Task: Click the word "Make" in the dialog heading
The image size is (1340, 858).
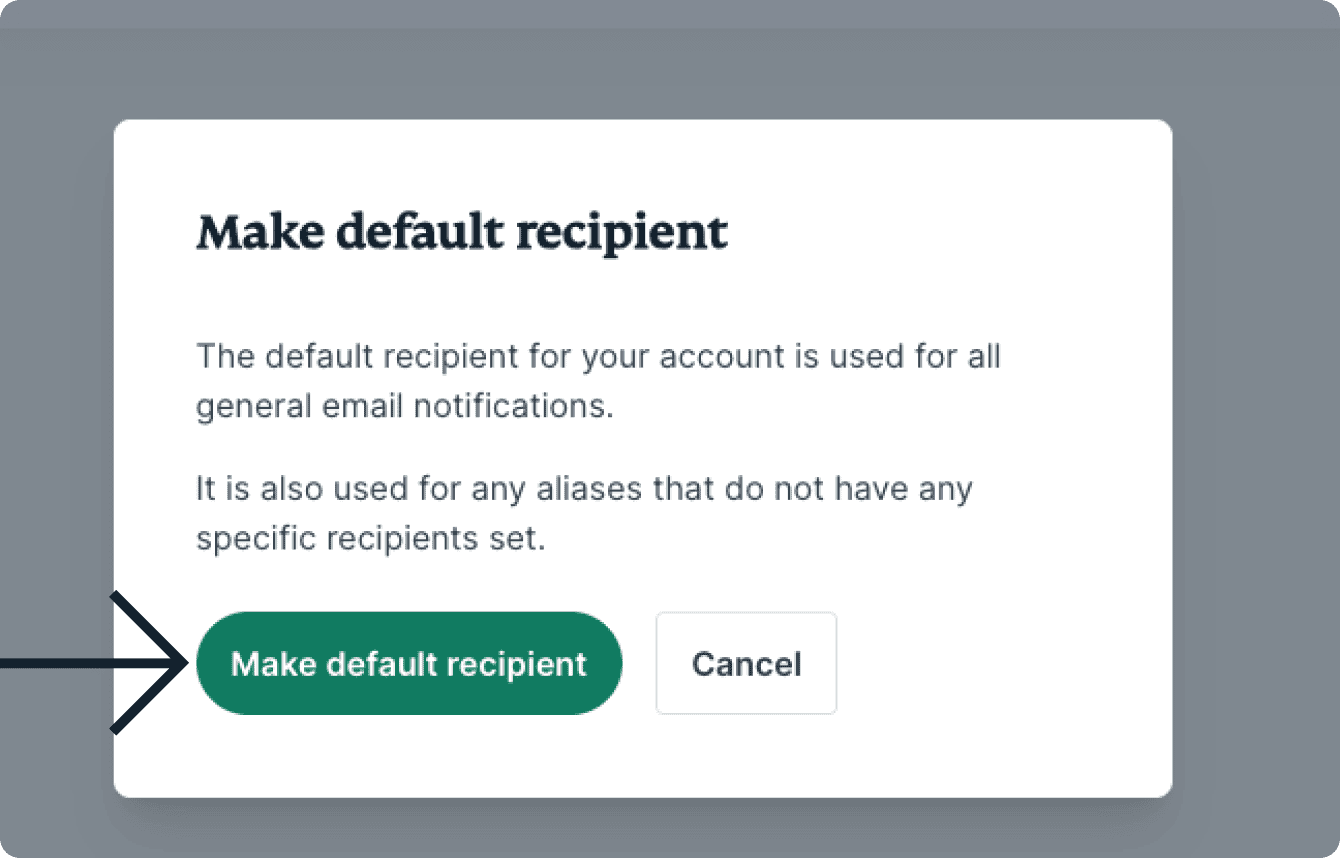Action: pos(257,232)
